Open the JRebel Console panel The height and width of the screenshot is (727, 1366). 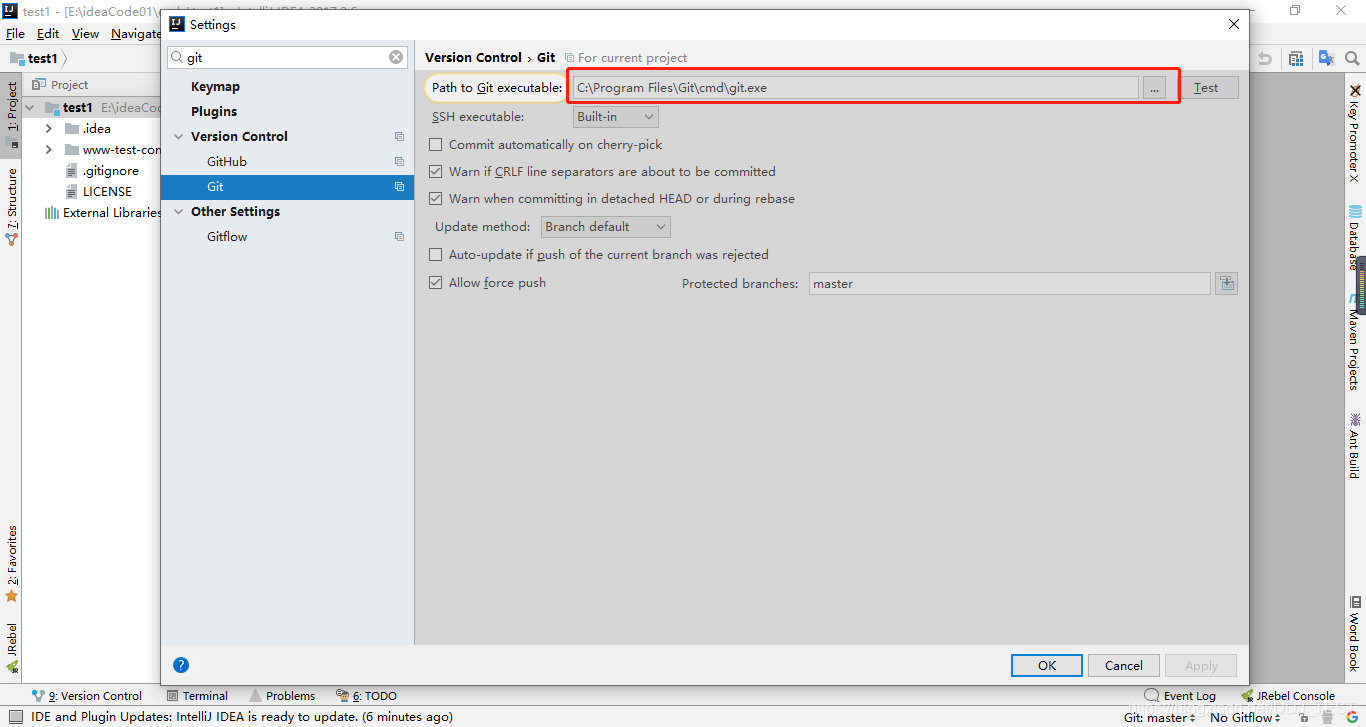(1288, 696)
